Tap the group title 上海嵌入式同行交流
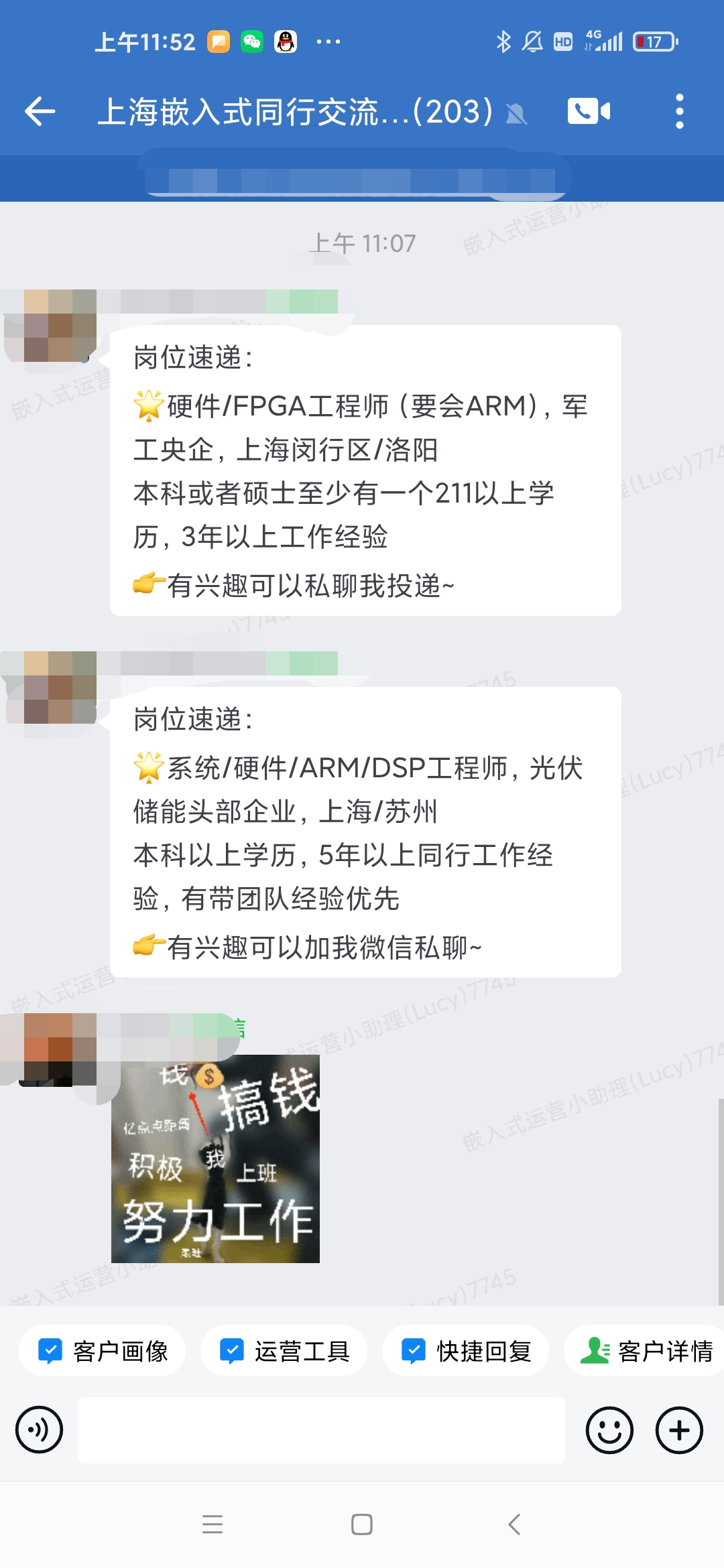724x1568 pixels. [x=295, y=111]
